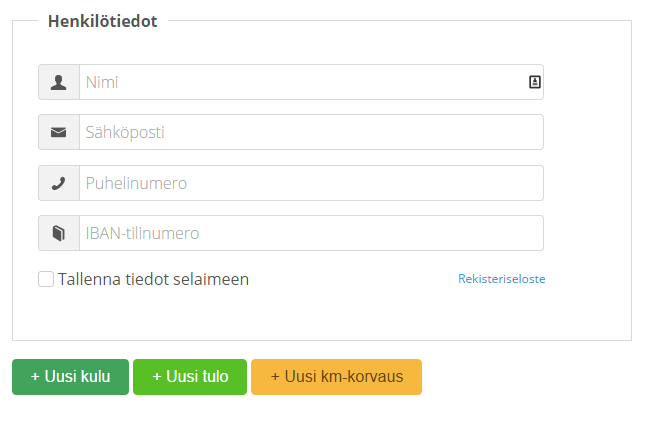Click the phone handset icon beside Puhelinnumero
647x424 pixels.
tap(59, 183)
